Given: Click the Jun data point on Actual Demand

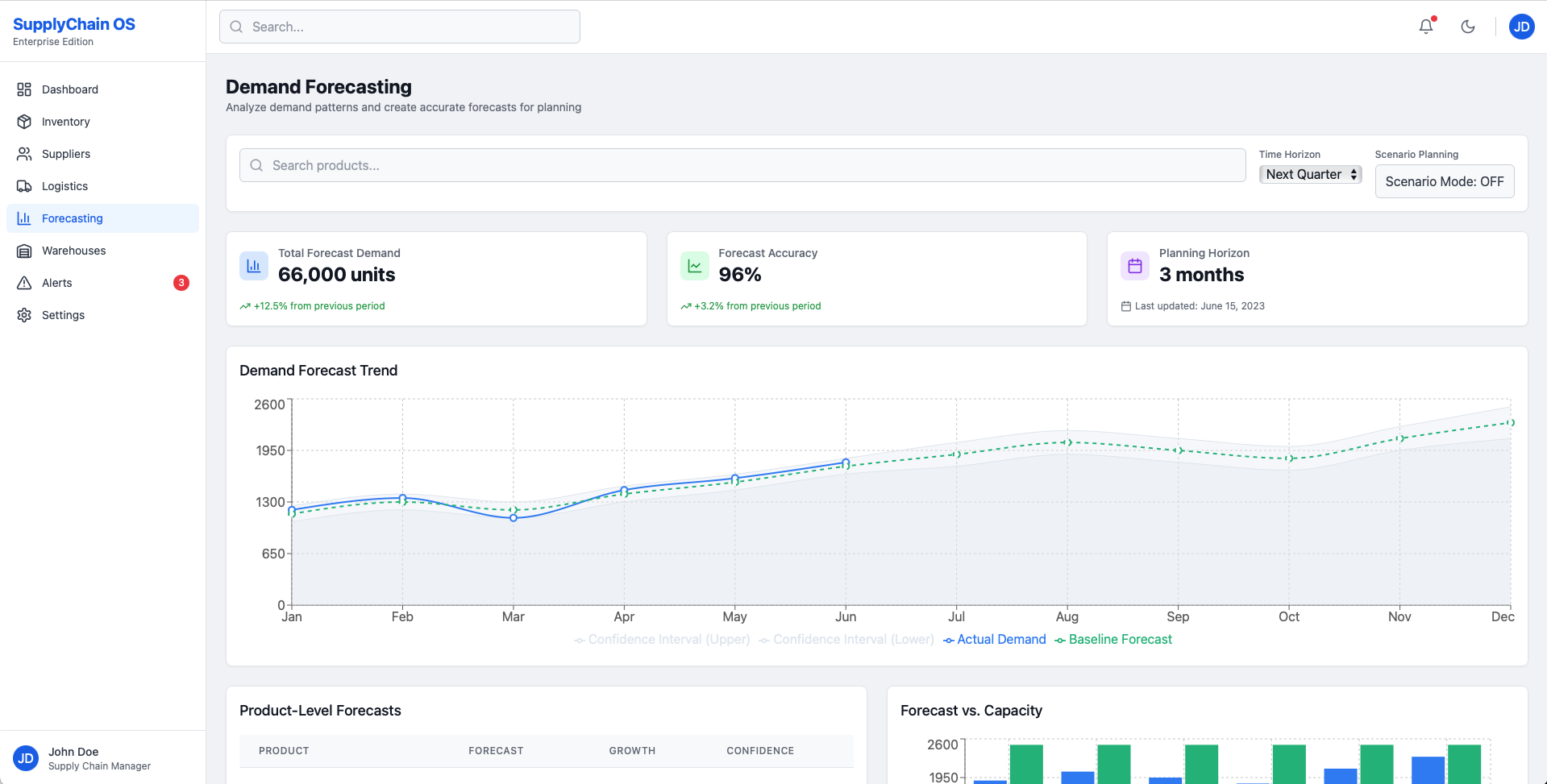Looking at the screenshot, I should click(x=846, y=463).
